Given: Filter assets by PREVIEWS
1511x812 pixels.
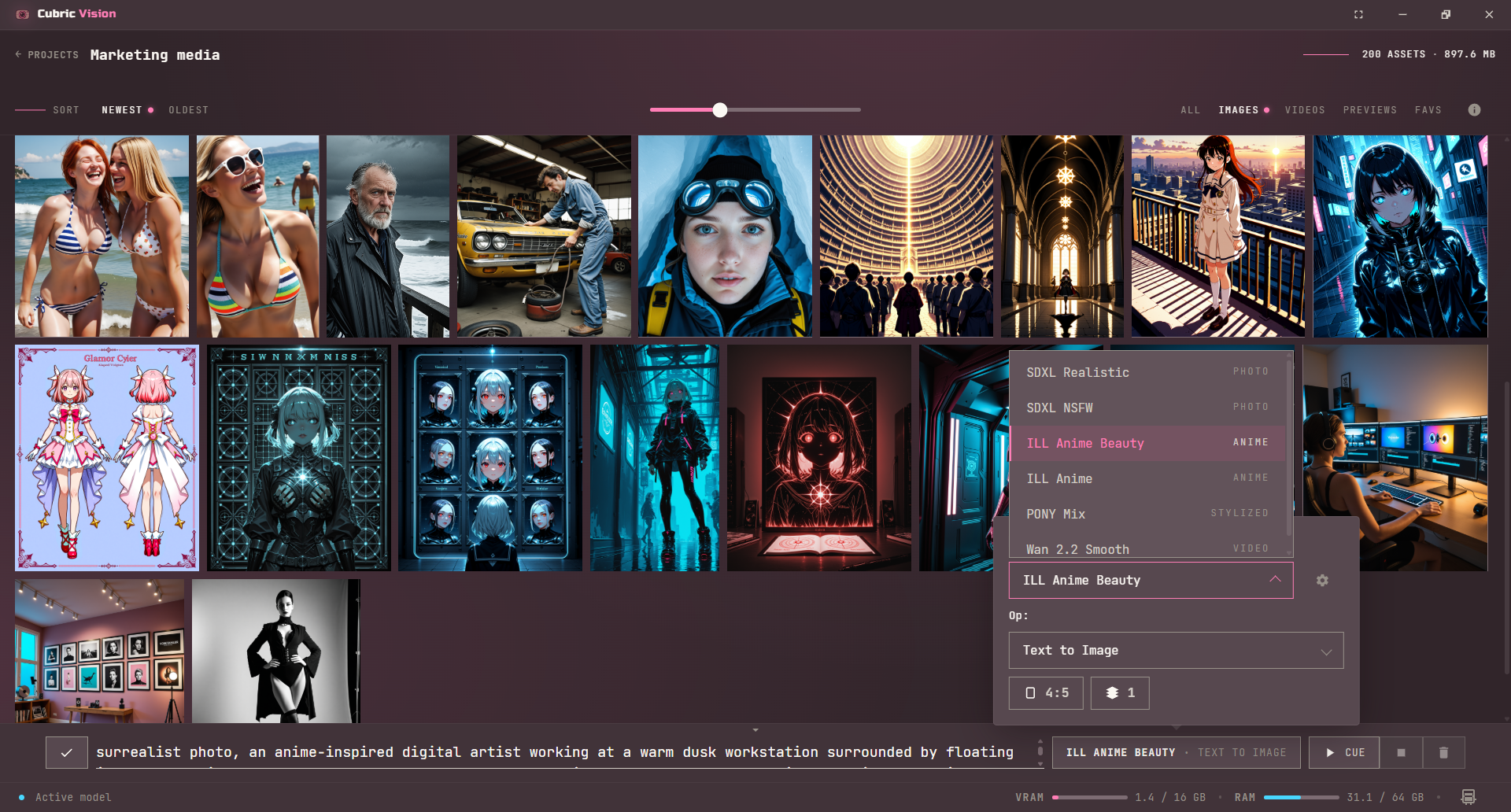Looking at the screenshot, I should click(x=1369, y=110).
